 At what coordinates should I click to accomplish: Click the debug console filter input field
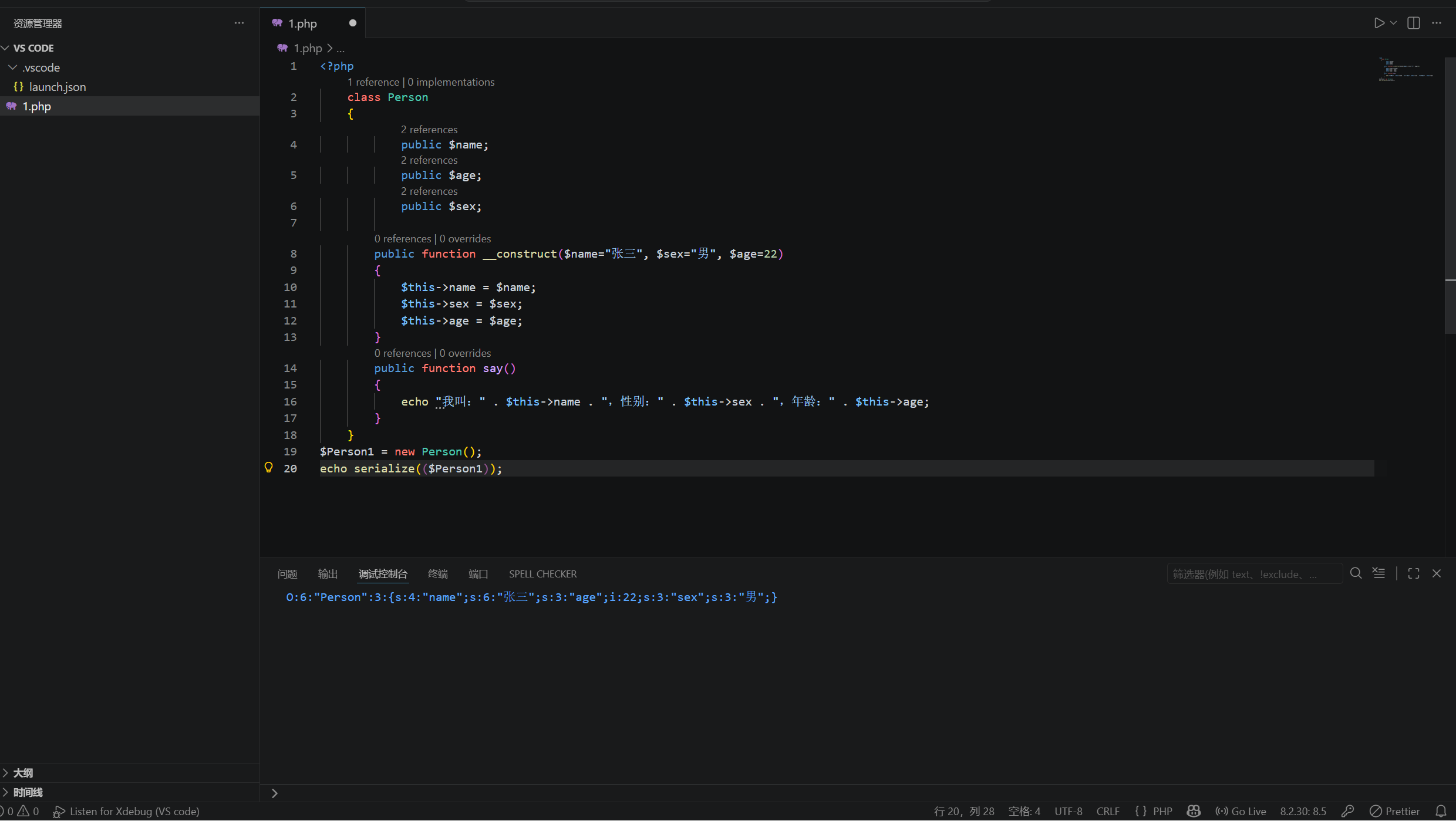(x=1254, y=574)
